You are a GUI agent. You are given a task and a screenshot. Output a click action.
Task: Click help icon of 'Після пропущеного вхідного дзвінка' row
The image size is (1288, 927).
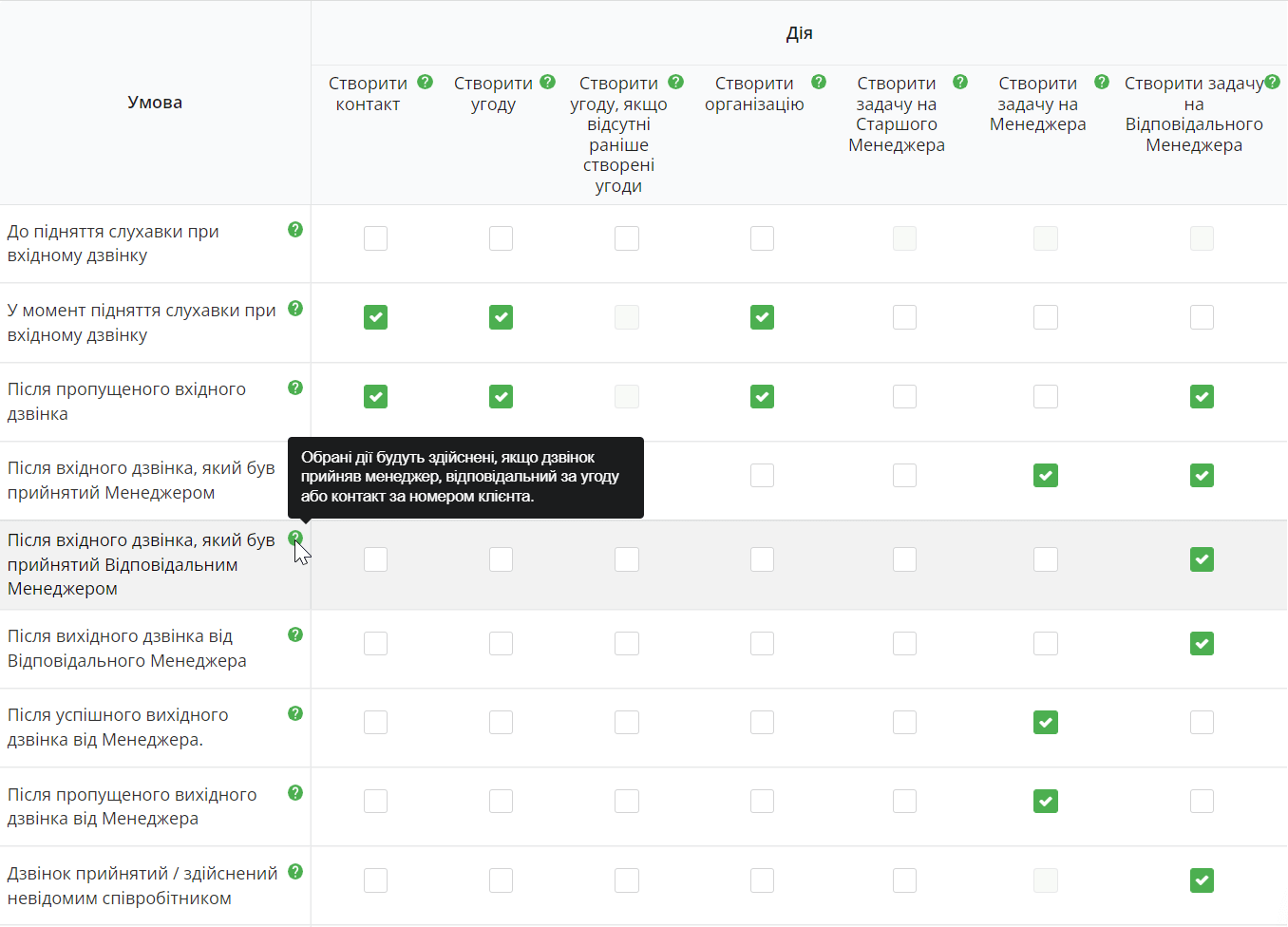coord(295,388)
